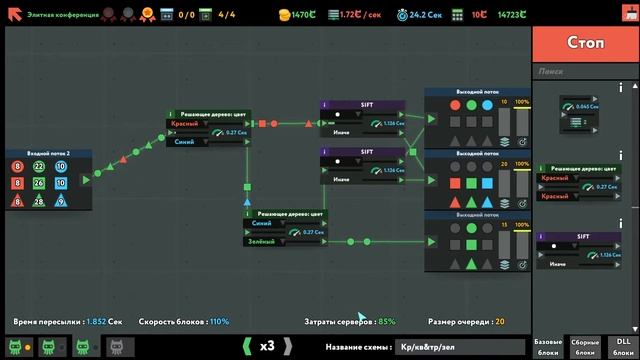Click the Название схемы name field
640x360 pixels.
[x=460, y=347]
